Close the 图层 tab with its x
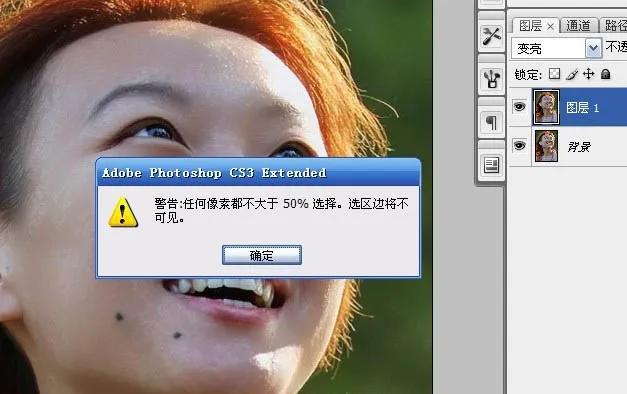The image size is (627, 394). (x=551, y=26)
